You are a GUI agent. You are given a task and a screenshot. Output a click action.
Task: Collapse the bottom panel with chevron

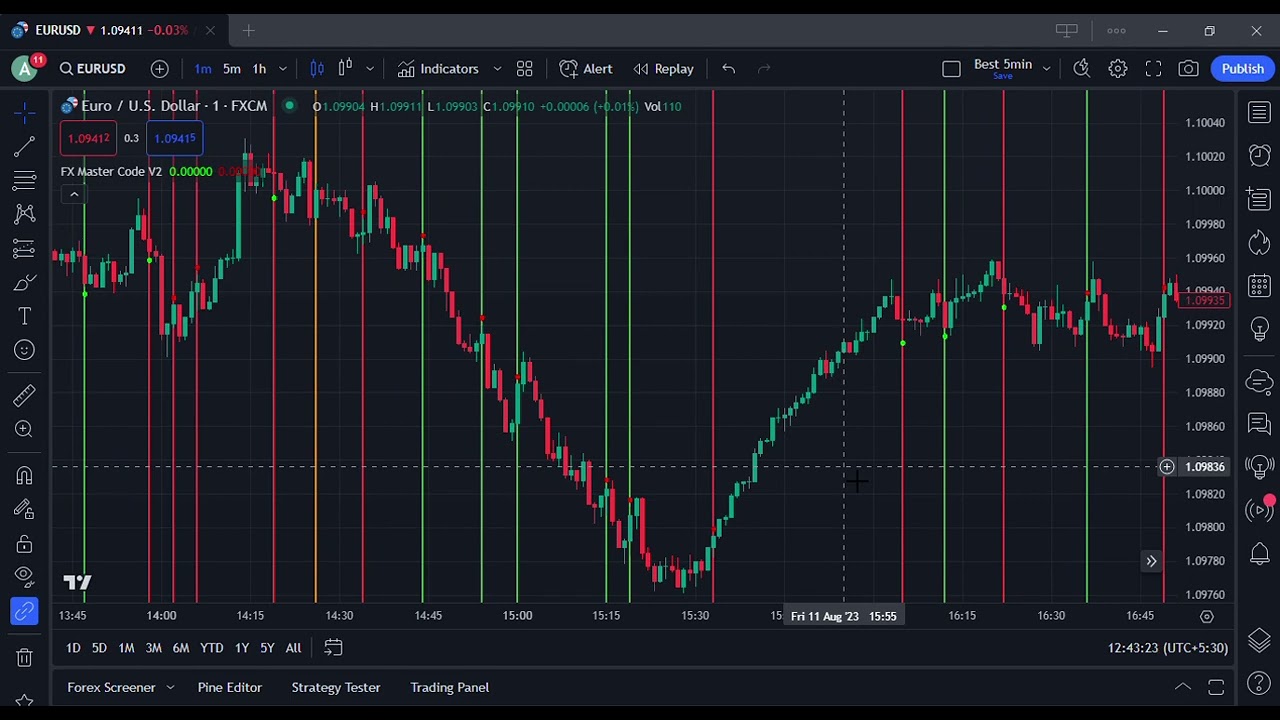coord(1183,687)
